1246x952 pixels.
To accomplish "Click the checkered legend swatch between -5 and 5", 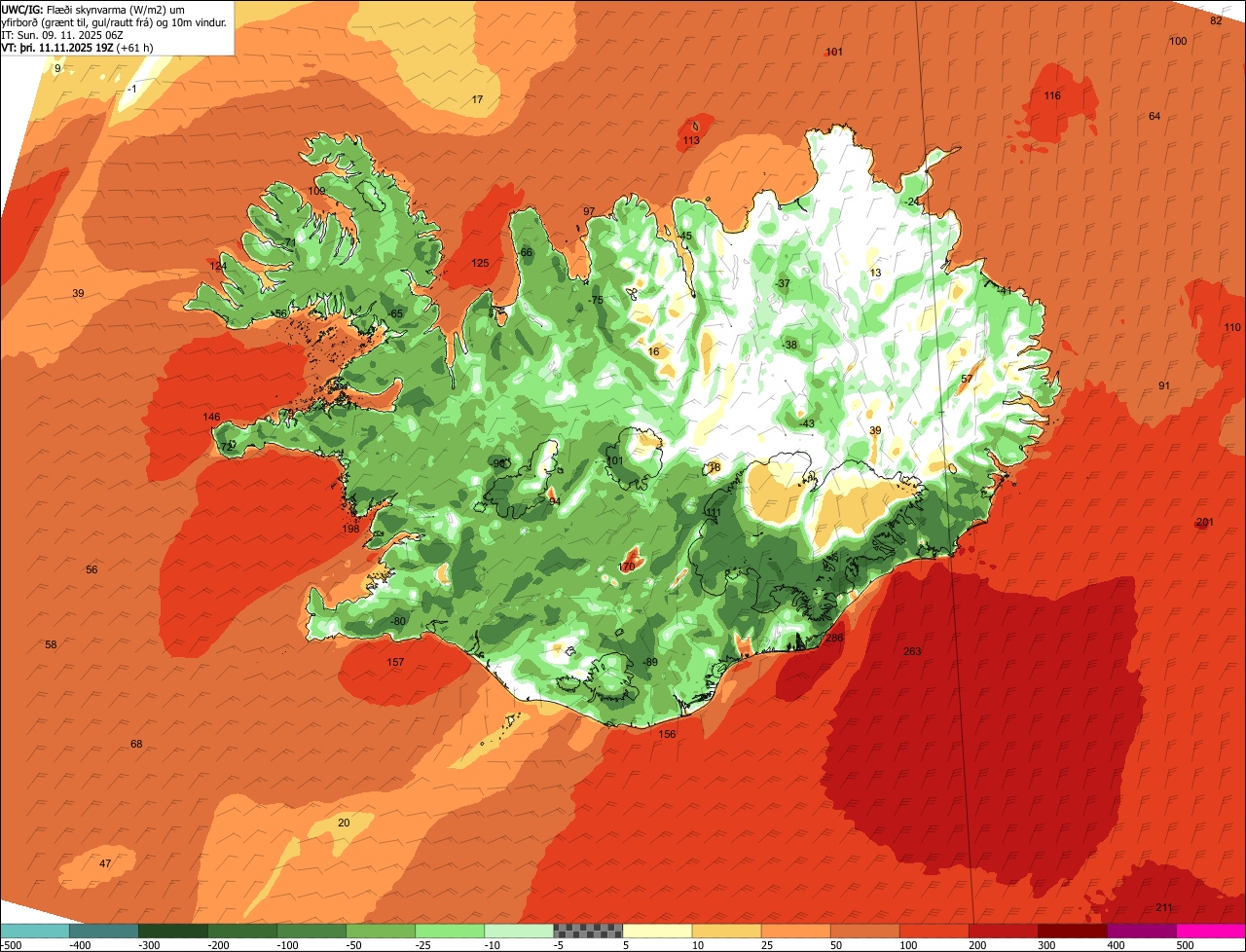I will click(588, 931).
